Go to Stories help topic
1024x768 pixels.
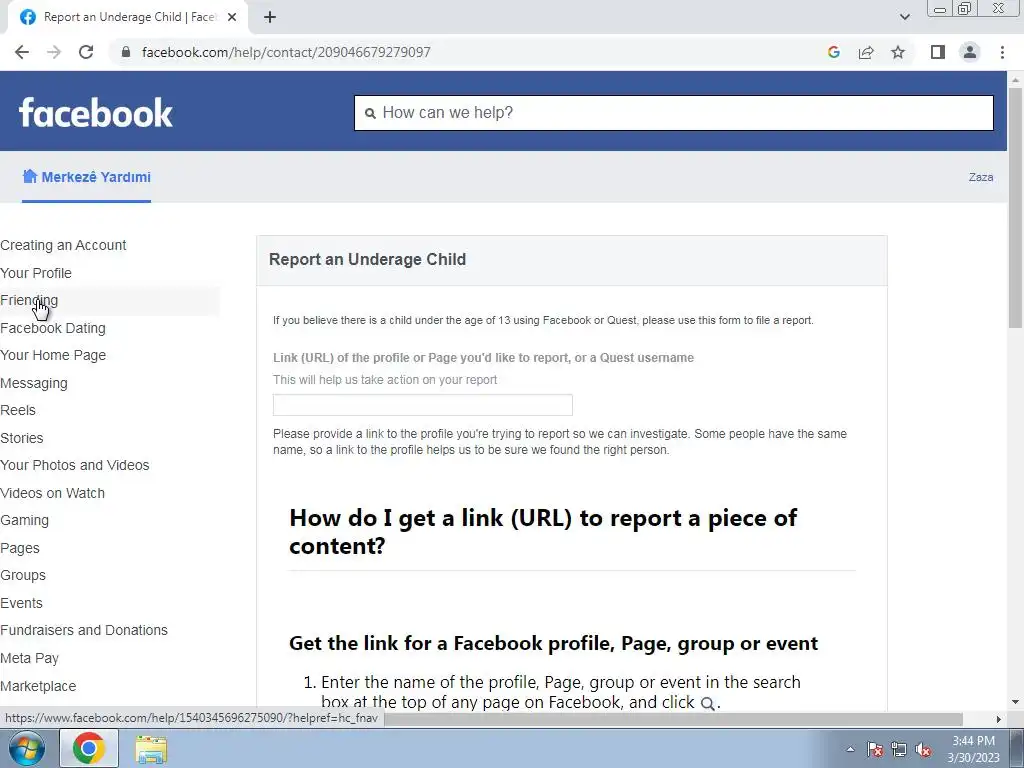22,438
